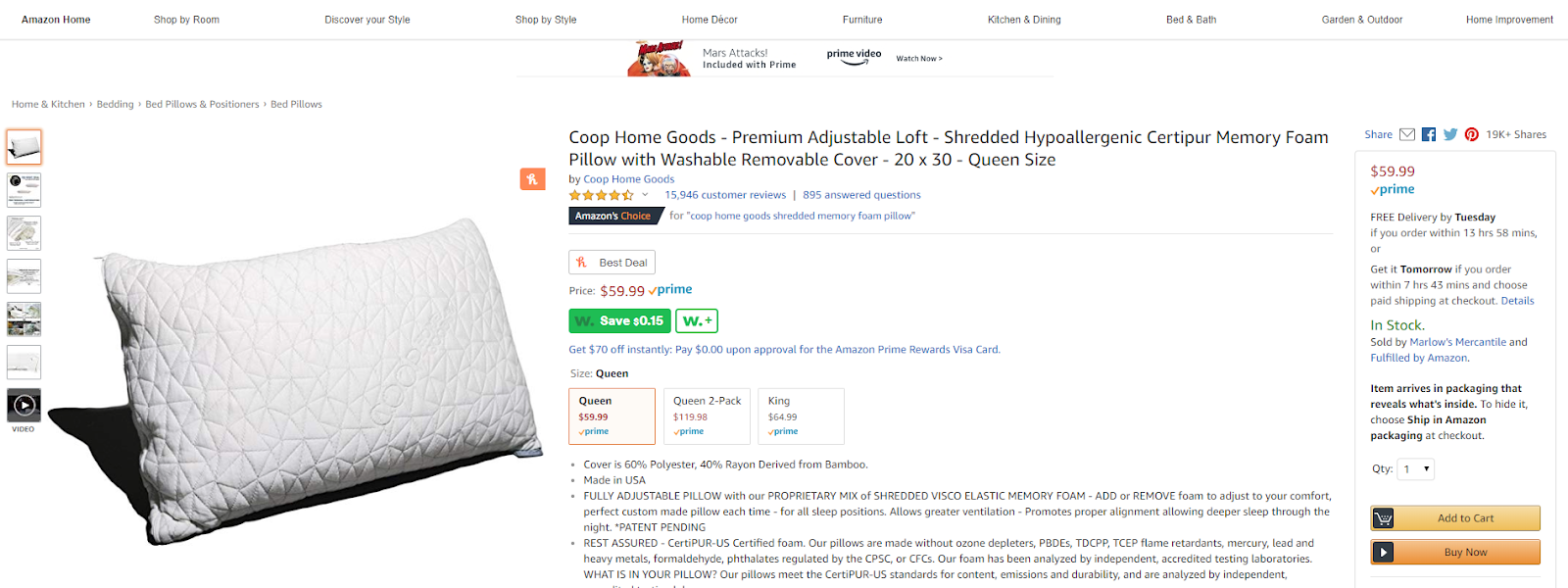Click the Wikibuy Save $0.15 button

[x=619, y=320]
